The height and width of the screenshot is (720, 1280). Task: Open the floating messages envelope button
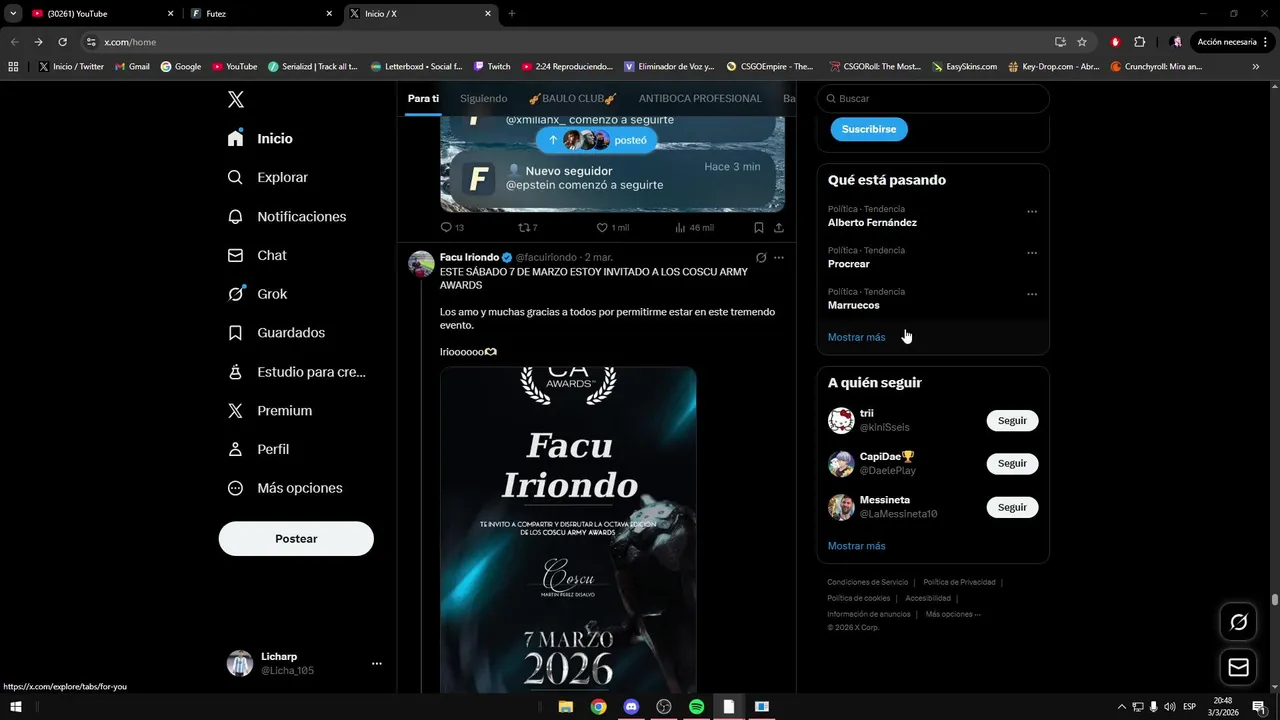click(1239, 666)
